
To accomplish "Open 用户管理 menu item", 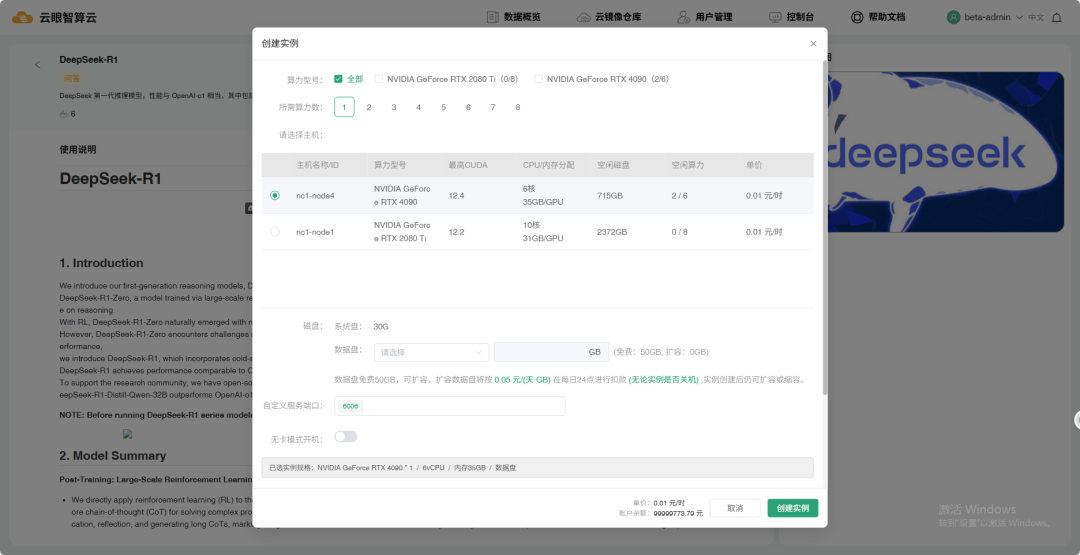I will point(714,17).
